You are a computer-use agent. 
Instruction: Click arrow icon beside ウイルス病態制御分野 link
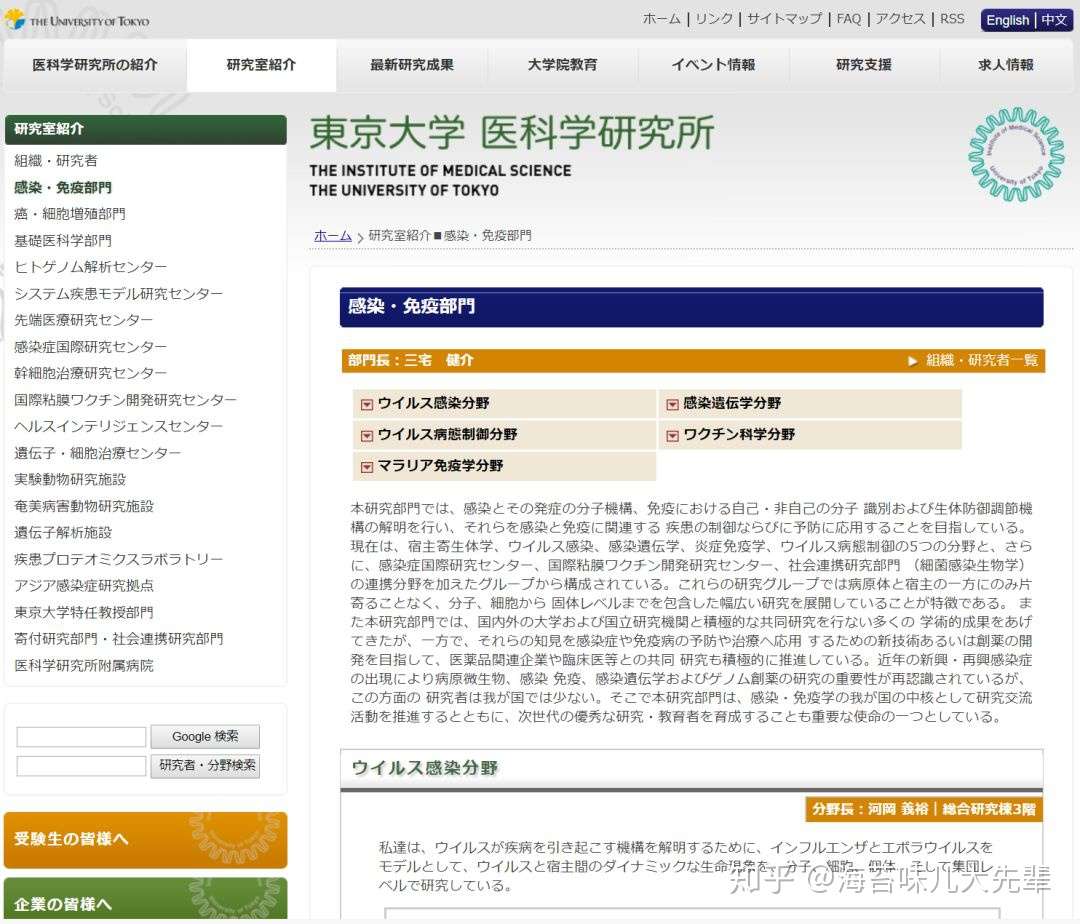(366, 436)
